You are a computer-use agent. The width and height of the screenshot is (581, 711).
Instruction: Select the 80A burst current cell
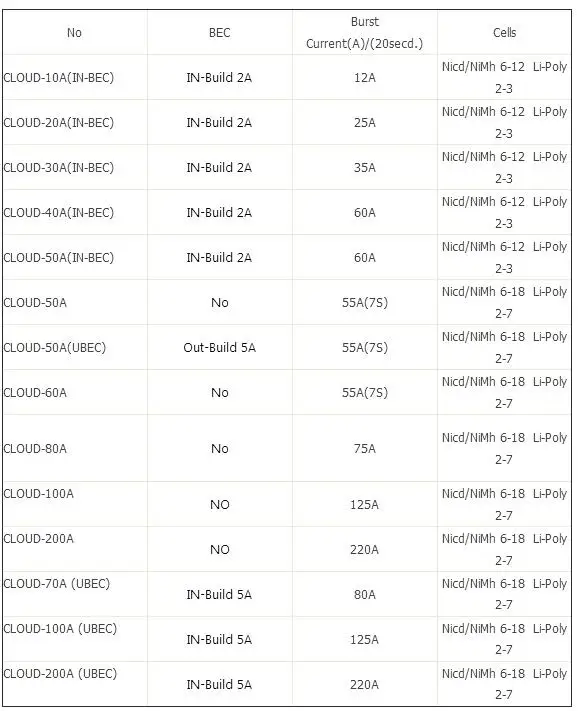[x=365, y=594]
